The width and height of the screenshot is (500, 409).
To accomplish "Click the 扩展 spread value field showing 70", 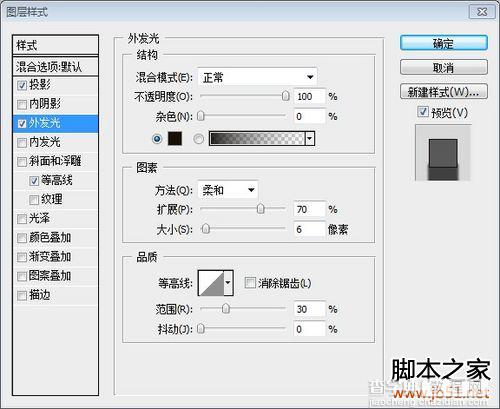I will click(309, 209).
